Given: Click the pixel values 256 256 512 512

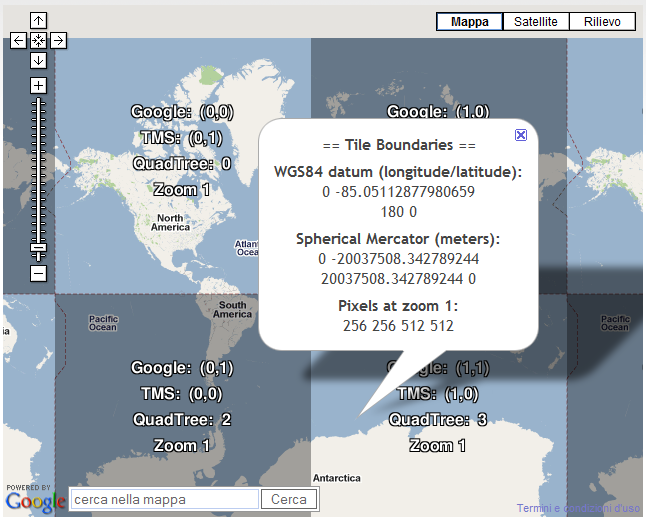Looking at the screenshot, I should click(398, 326).
